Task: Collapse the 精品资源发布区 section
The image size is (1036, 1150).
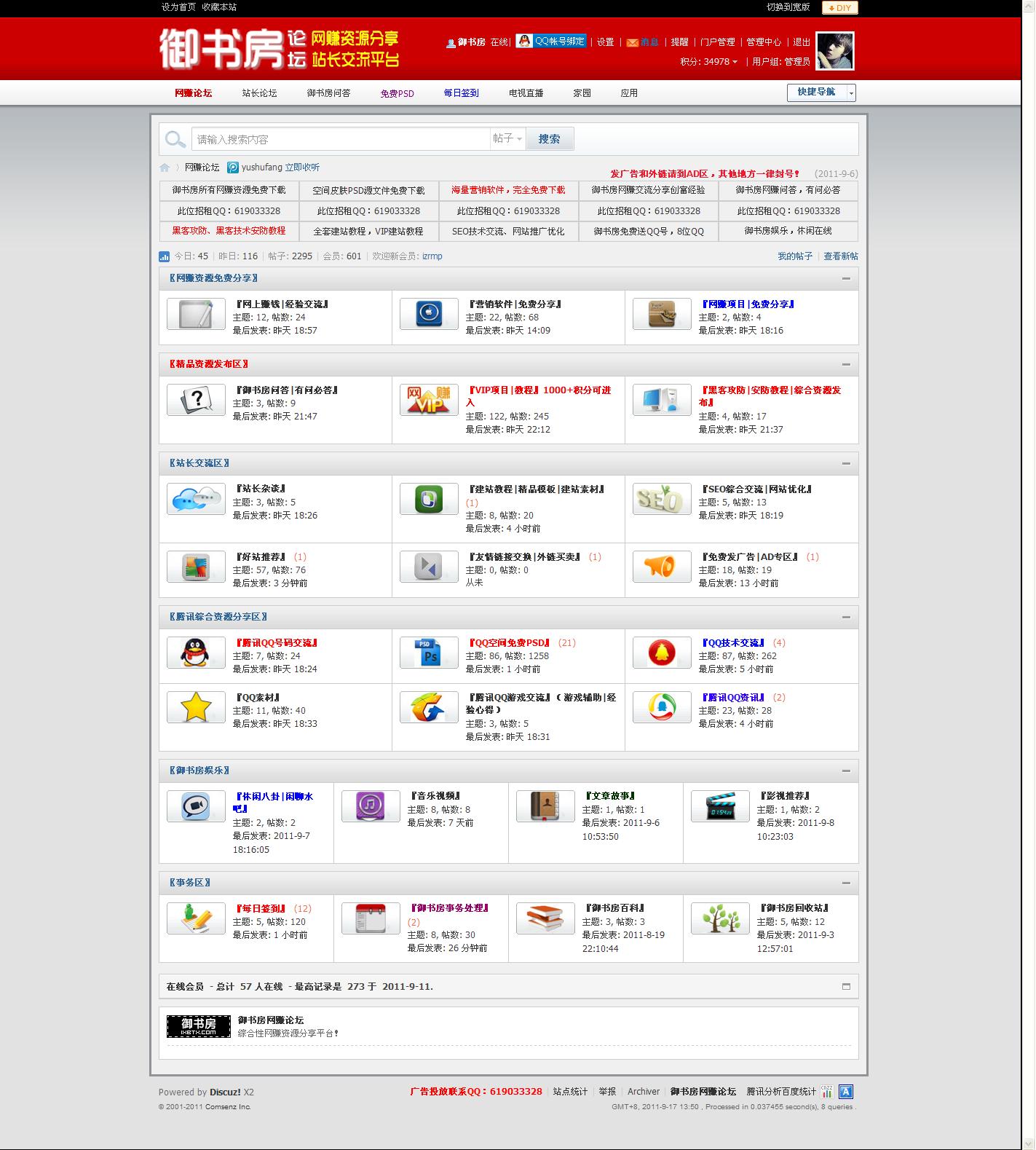Action: click(x=846, y=364)
